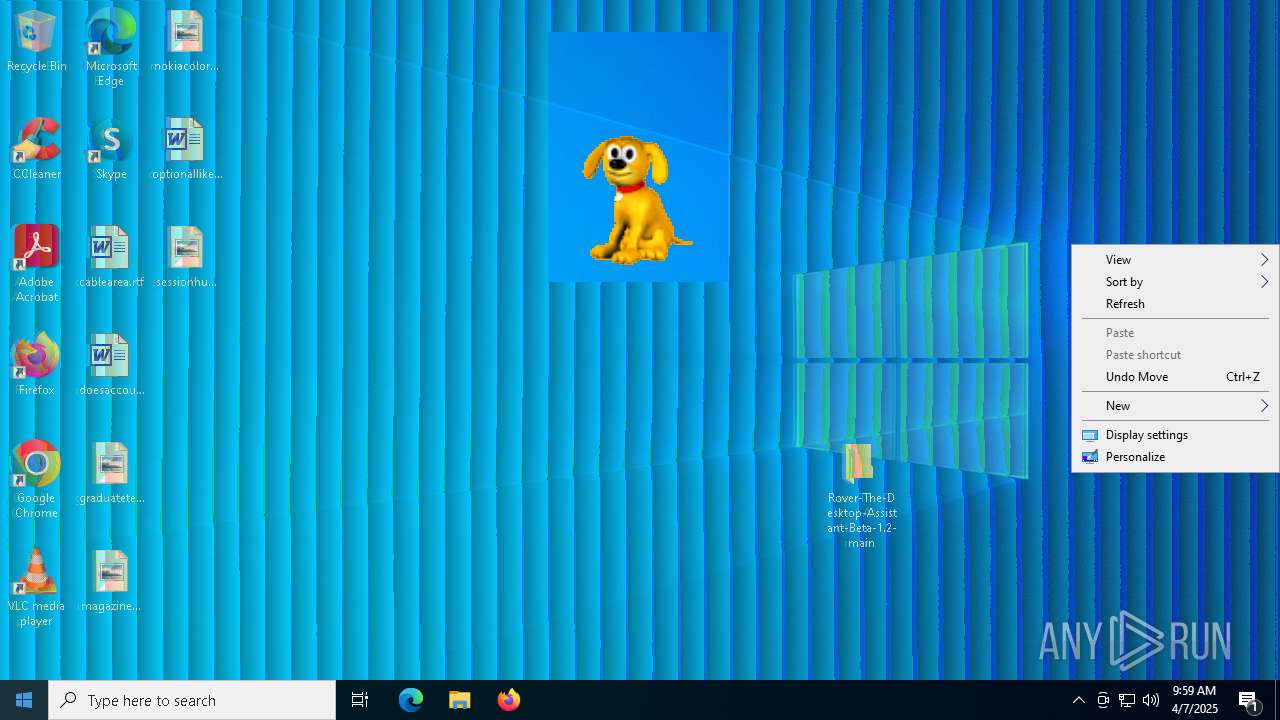
Task: Open the volume speaker tray icon
Action: tap(1151, 700)
